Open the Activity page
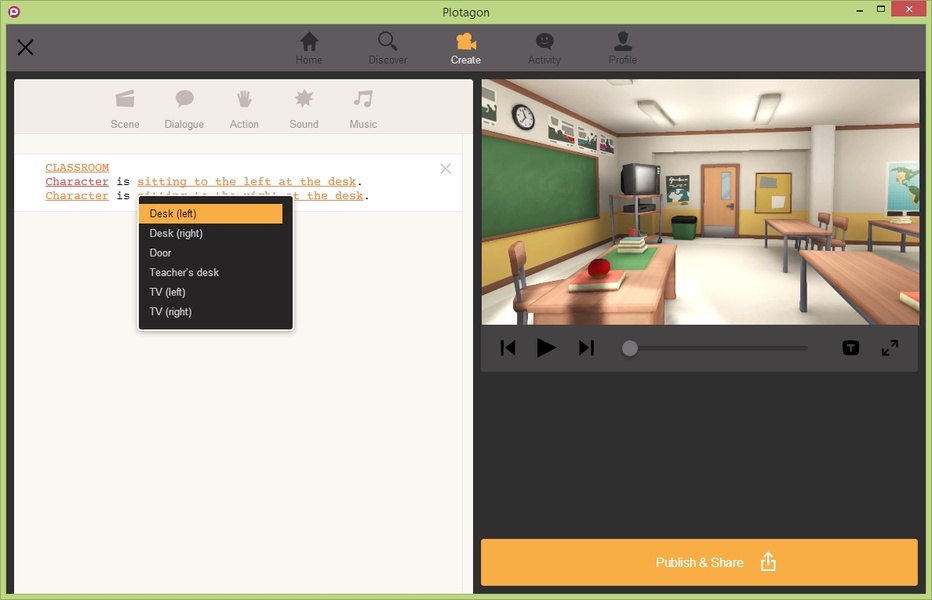Image resolution: width=932 pixels, height=600 pixels. (x=544, y=48)
